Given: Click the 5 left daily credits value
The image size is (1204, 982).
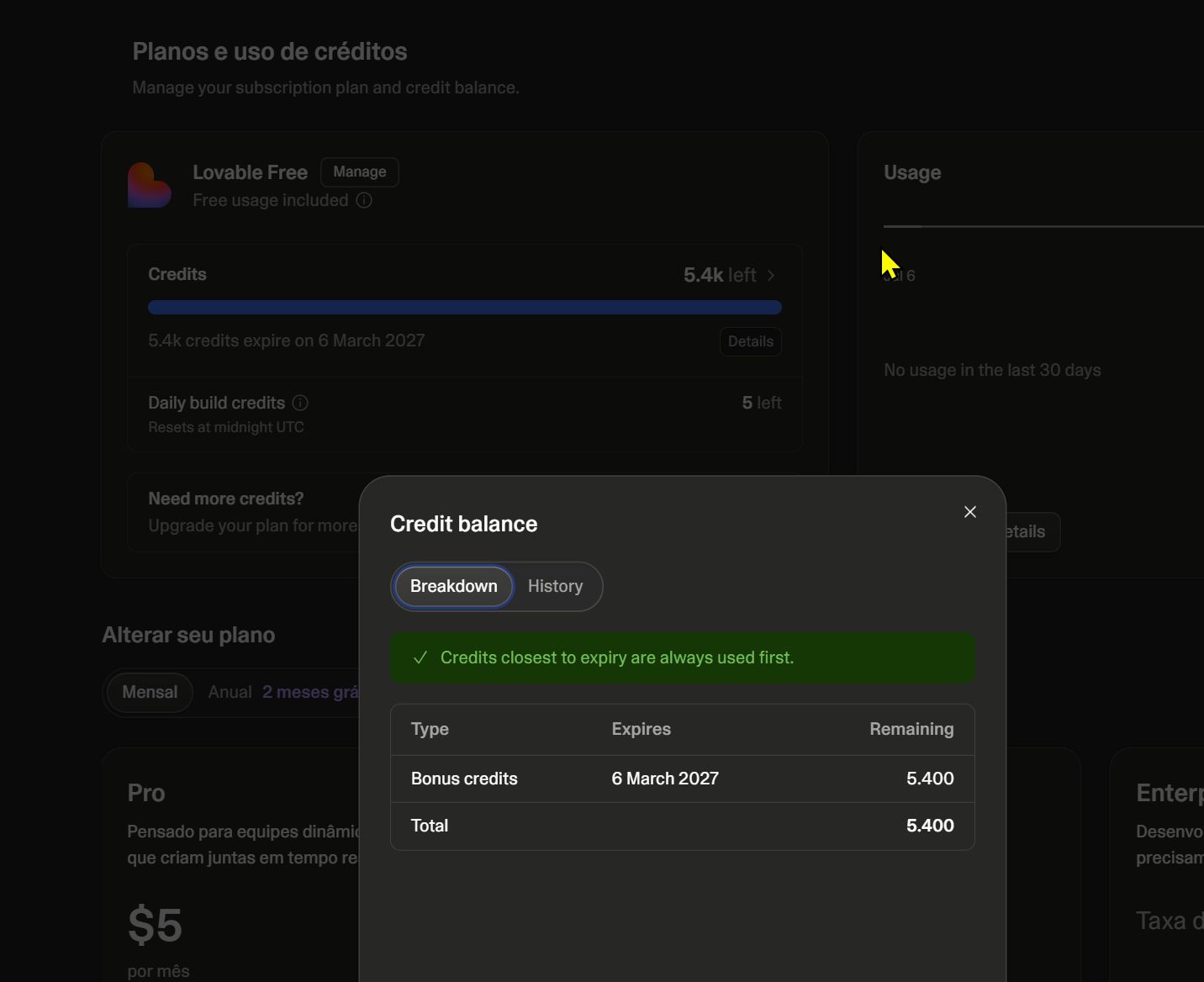Looking at the screenshot, I should [x=762, y=403].
